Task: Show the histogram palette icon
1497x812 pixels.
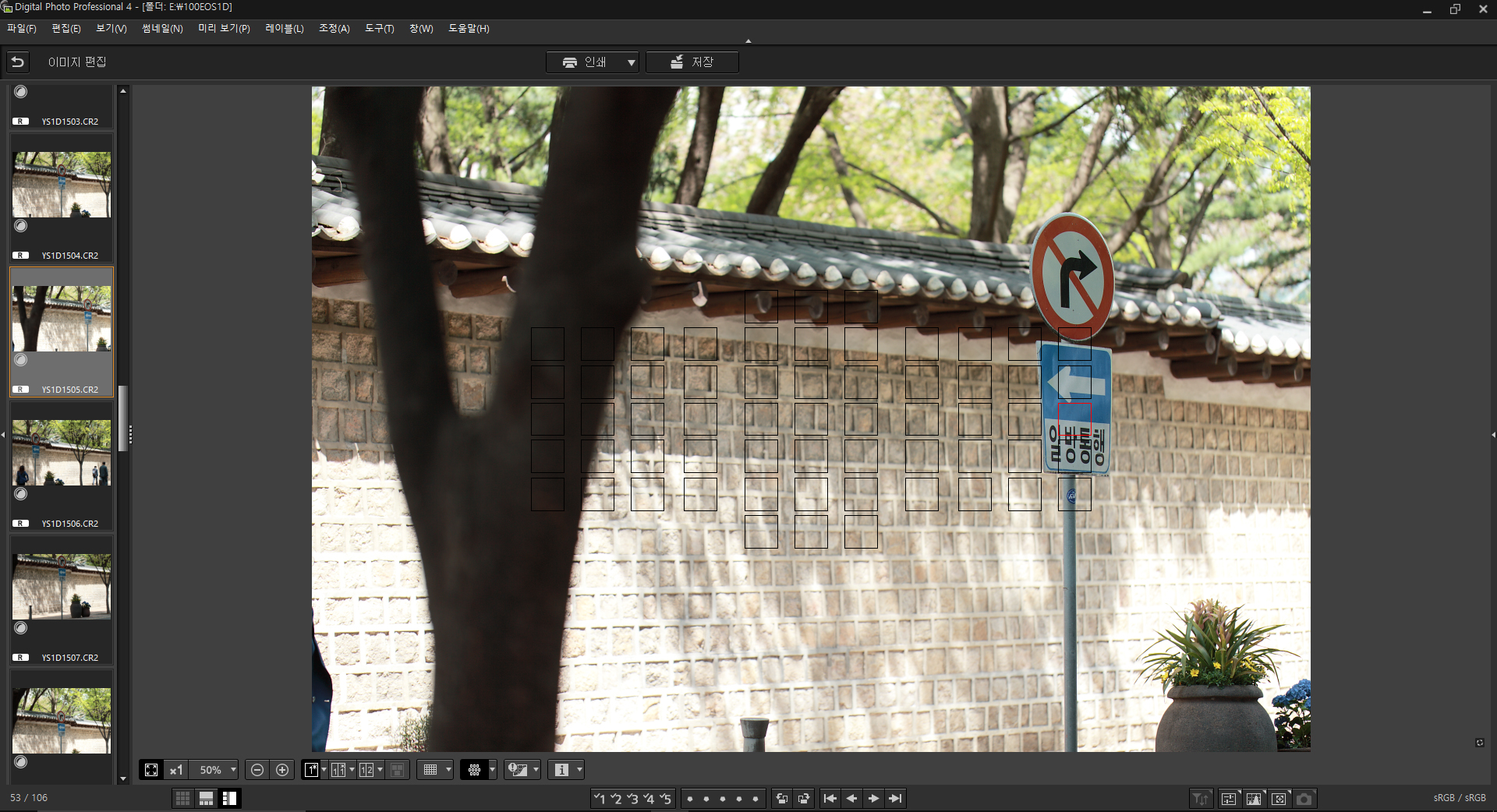Action: tap(1254, 798)
